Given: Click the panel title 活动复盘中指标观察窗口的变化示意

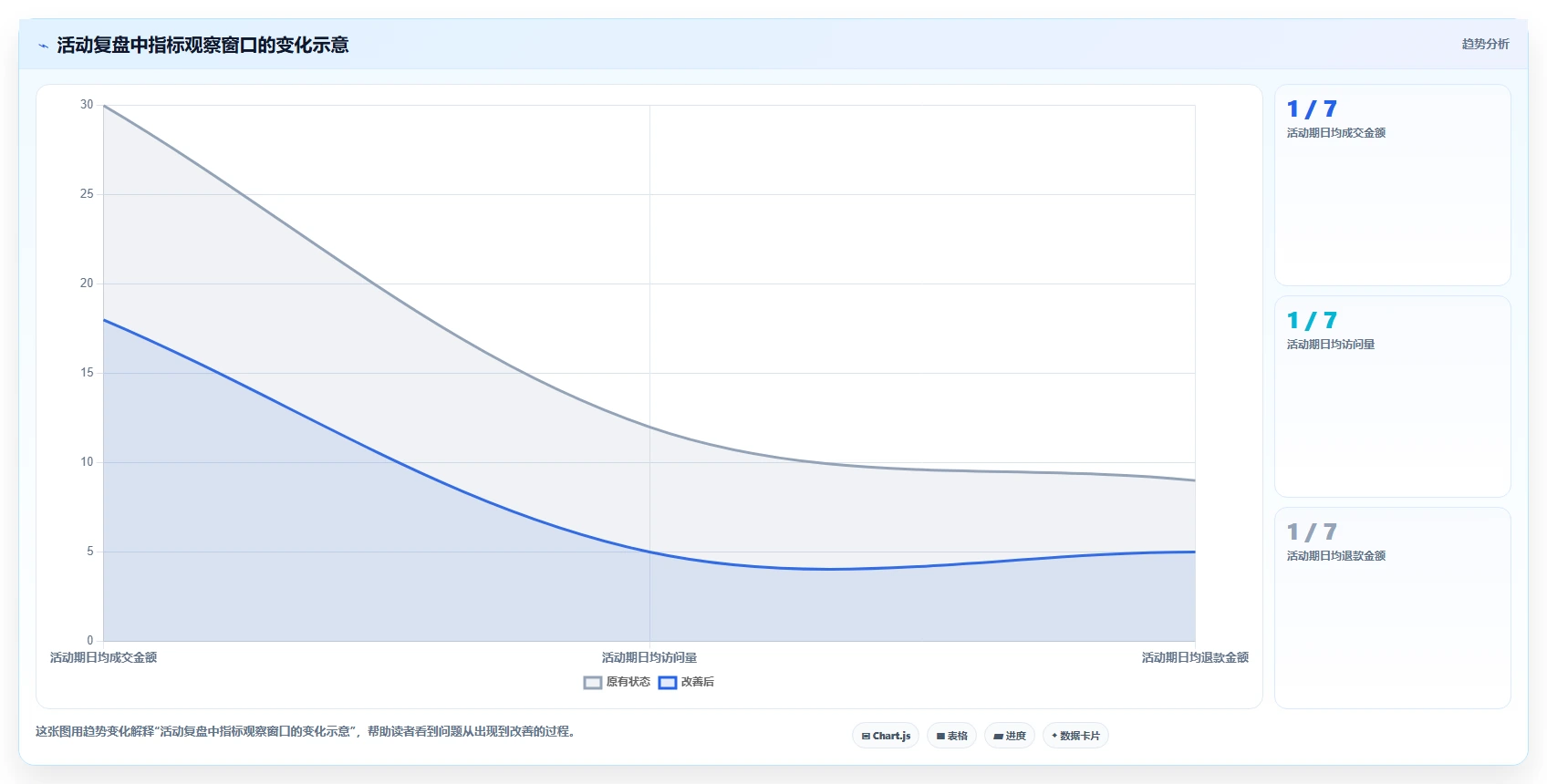Looking at the screenshot, I should 202,45.
